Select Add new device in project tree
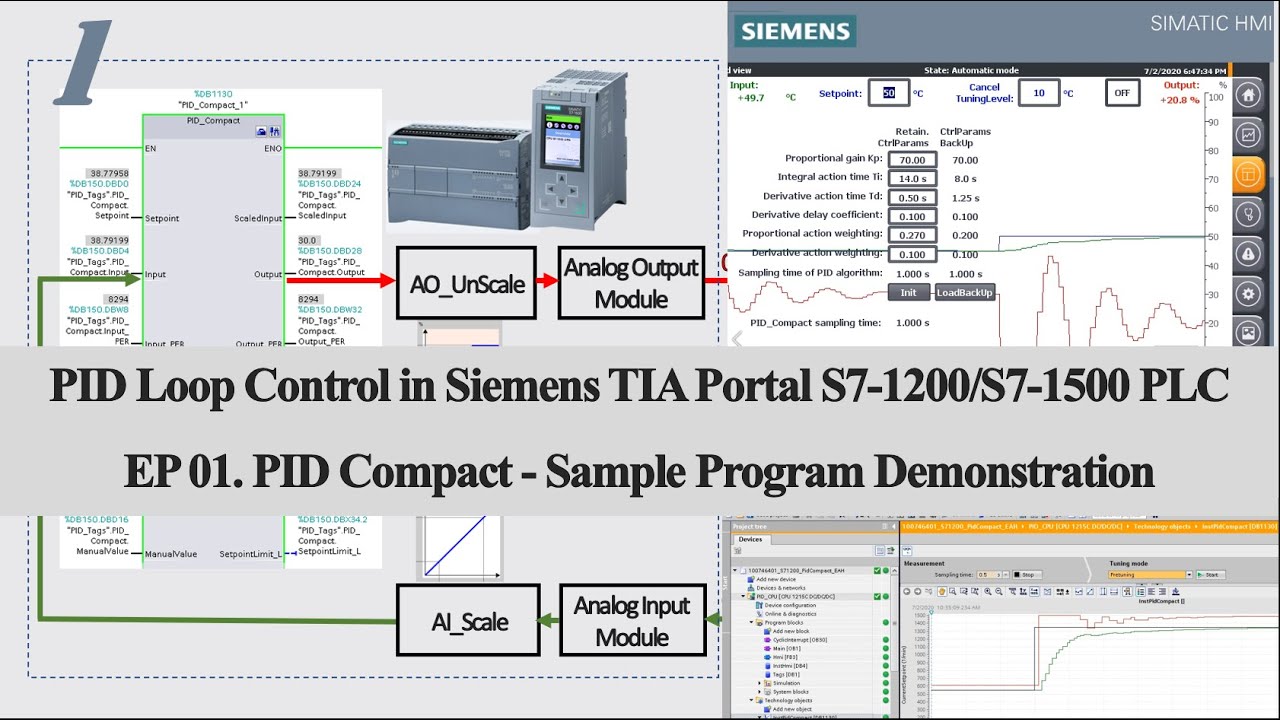 [x=777, y=579]
